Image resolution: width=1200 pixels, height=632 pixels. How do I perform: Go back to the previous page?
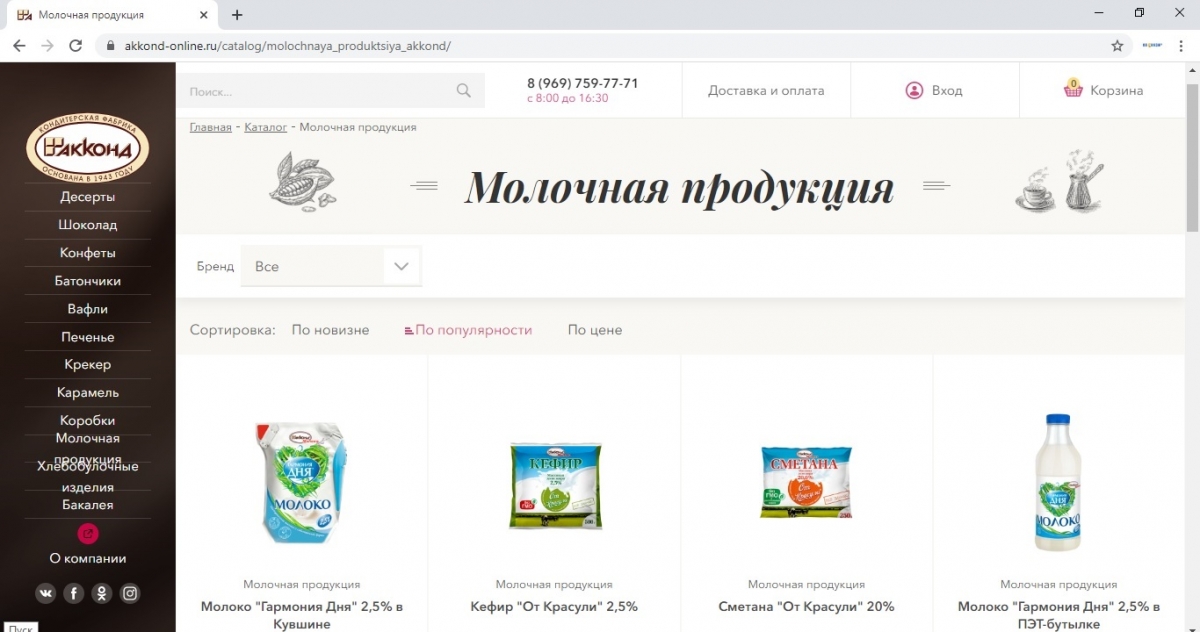tap(19, 46)
